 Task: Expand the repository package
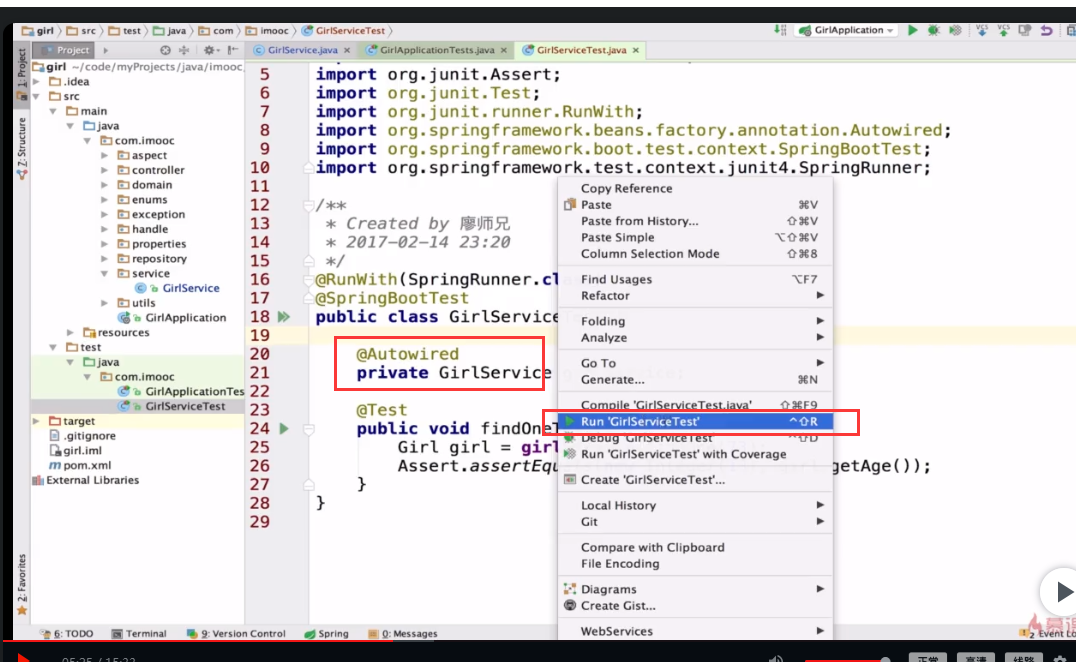[x=104, y=259]
